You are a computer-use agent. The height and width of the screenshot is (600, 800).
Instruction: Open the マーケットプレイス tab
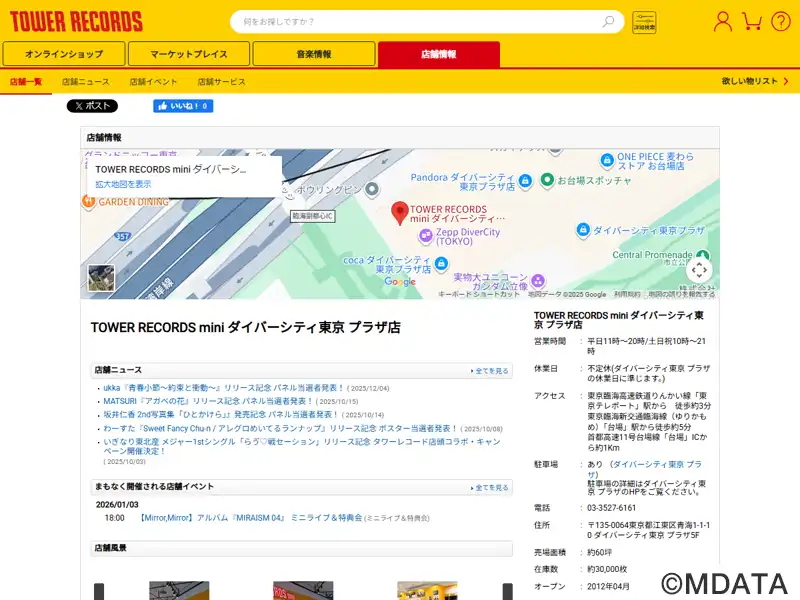[x=189, y=54]
